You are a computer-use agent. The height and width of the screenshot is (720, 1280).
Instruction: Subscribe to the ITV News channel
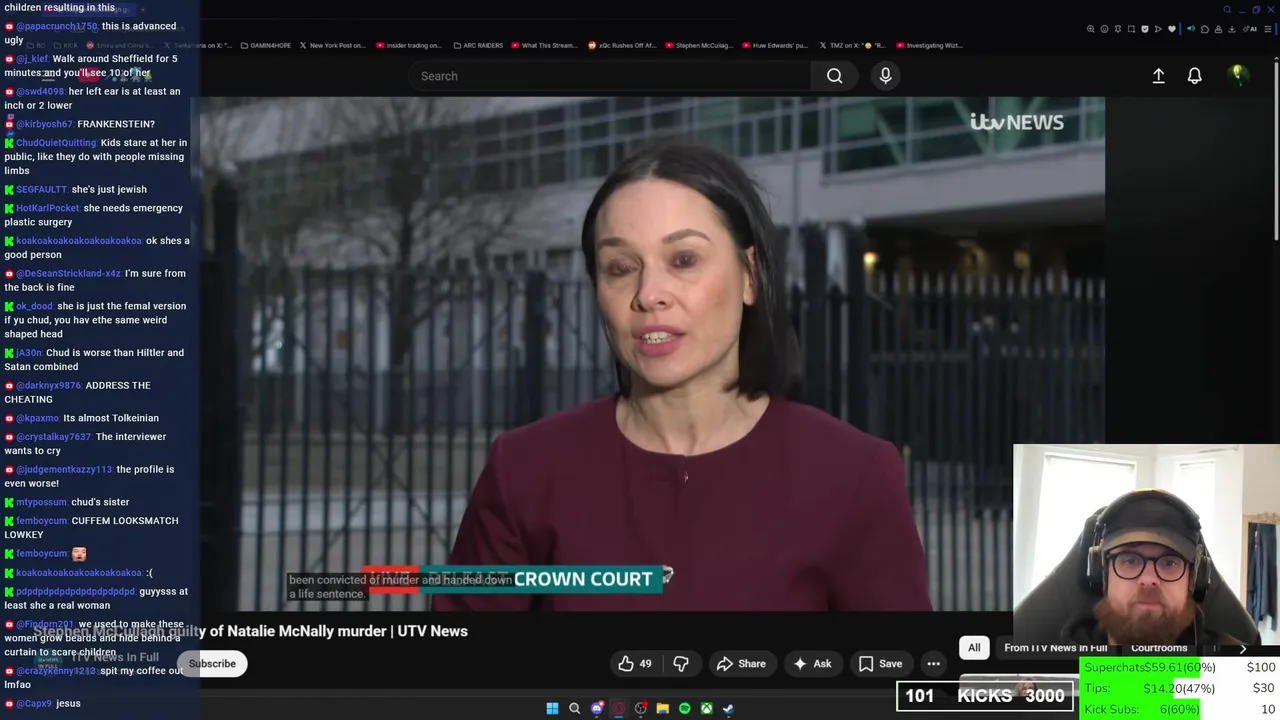[212, 664]
